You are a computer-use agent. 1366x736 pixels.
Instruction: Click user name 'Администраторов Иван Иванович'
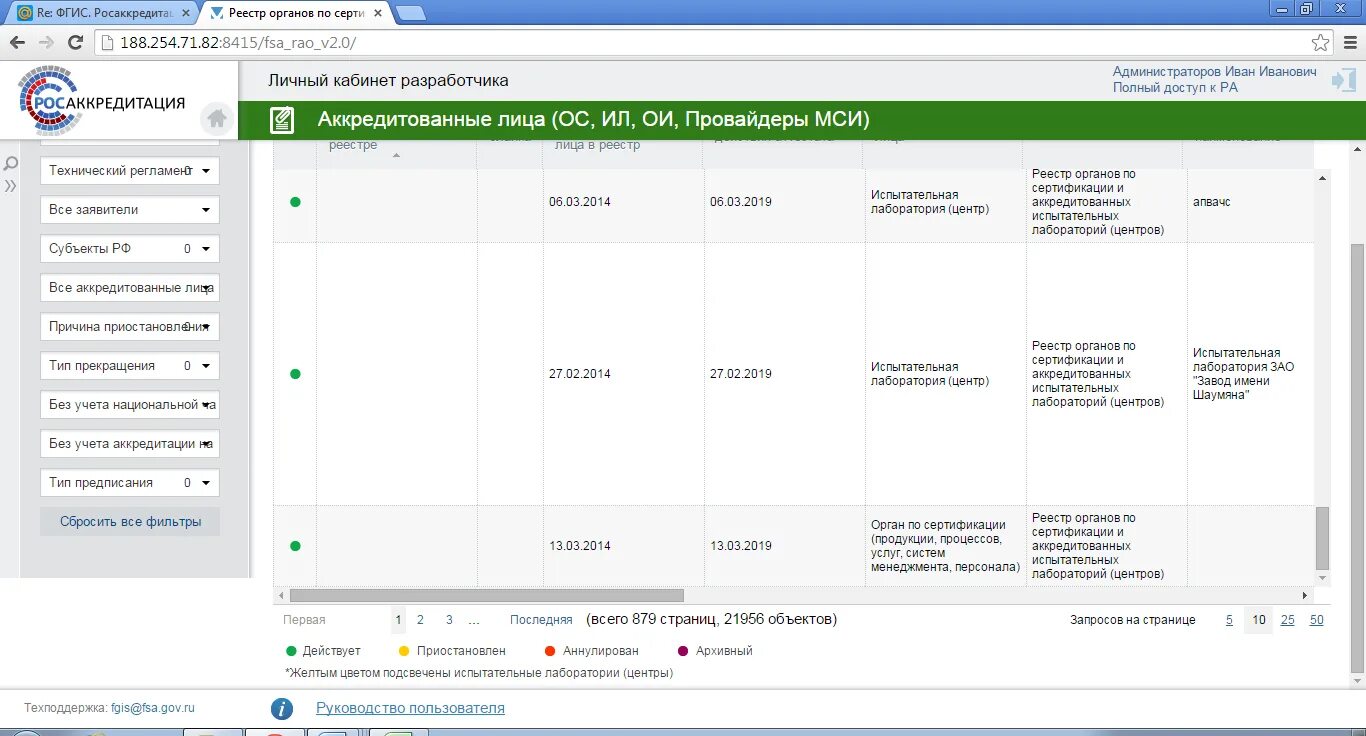point(1215,73)
